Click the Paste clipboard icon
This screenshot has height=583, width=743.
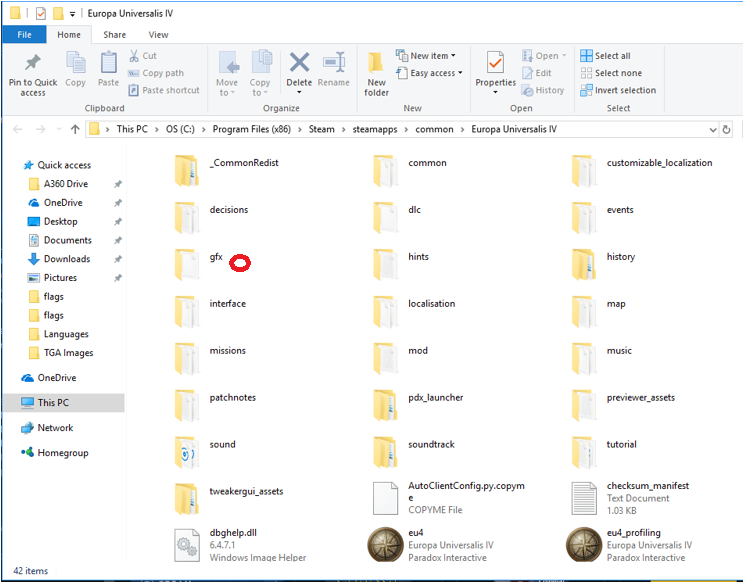point(109,63)
